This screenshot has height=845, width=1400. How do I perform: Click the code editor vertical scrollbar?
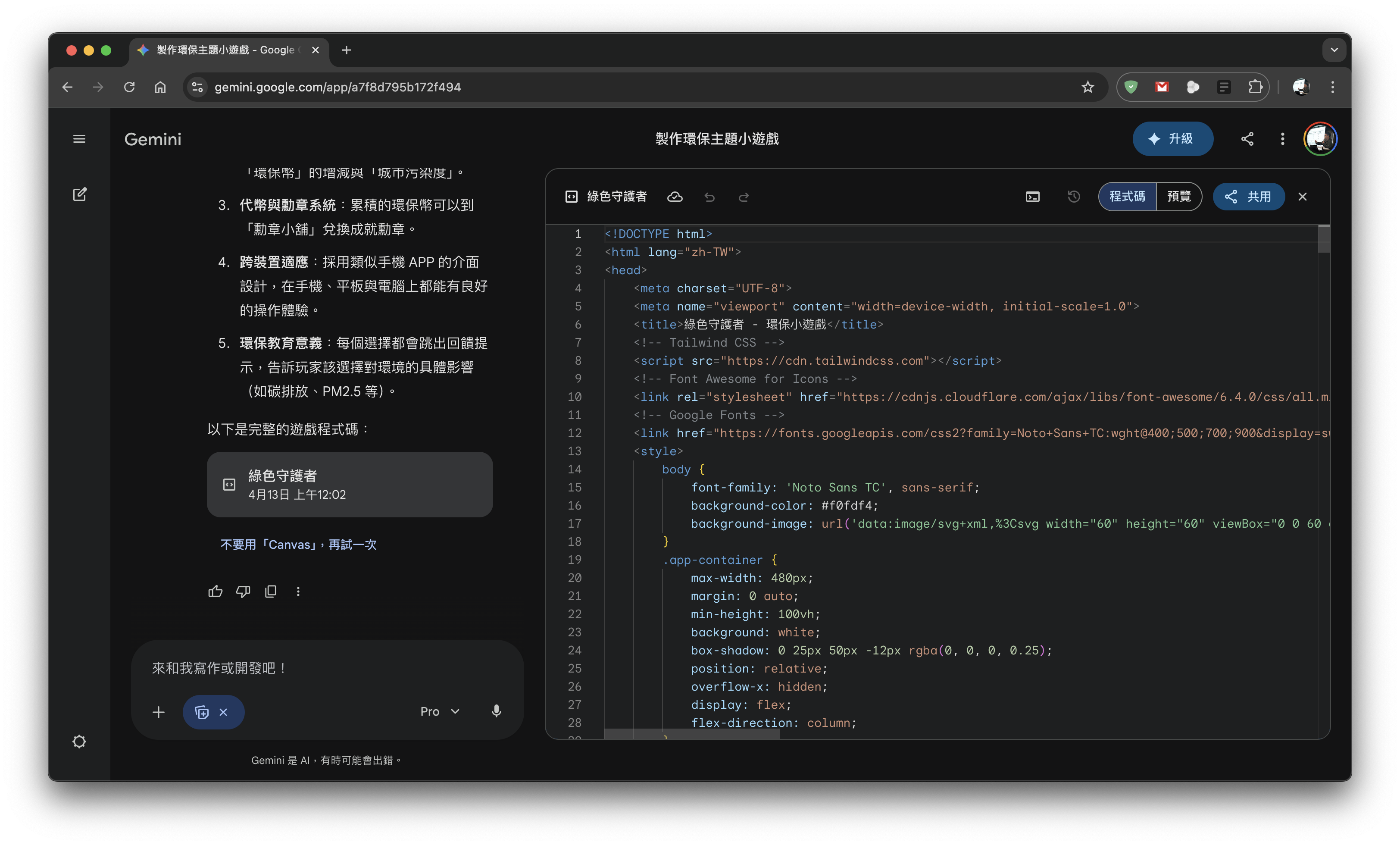(1324, 239)
